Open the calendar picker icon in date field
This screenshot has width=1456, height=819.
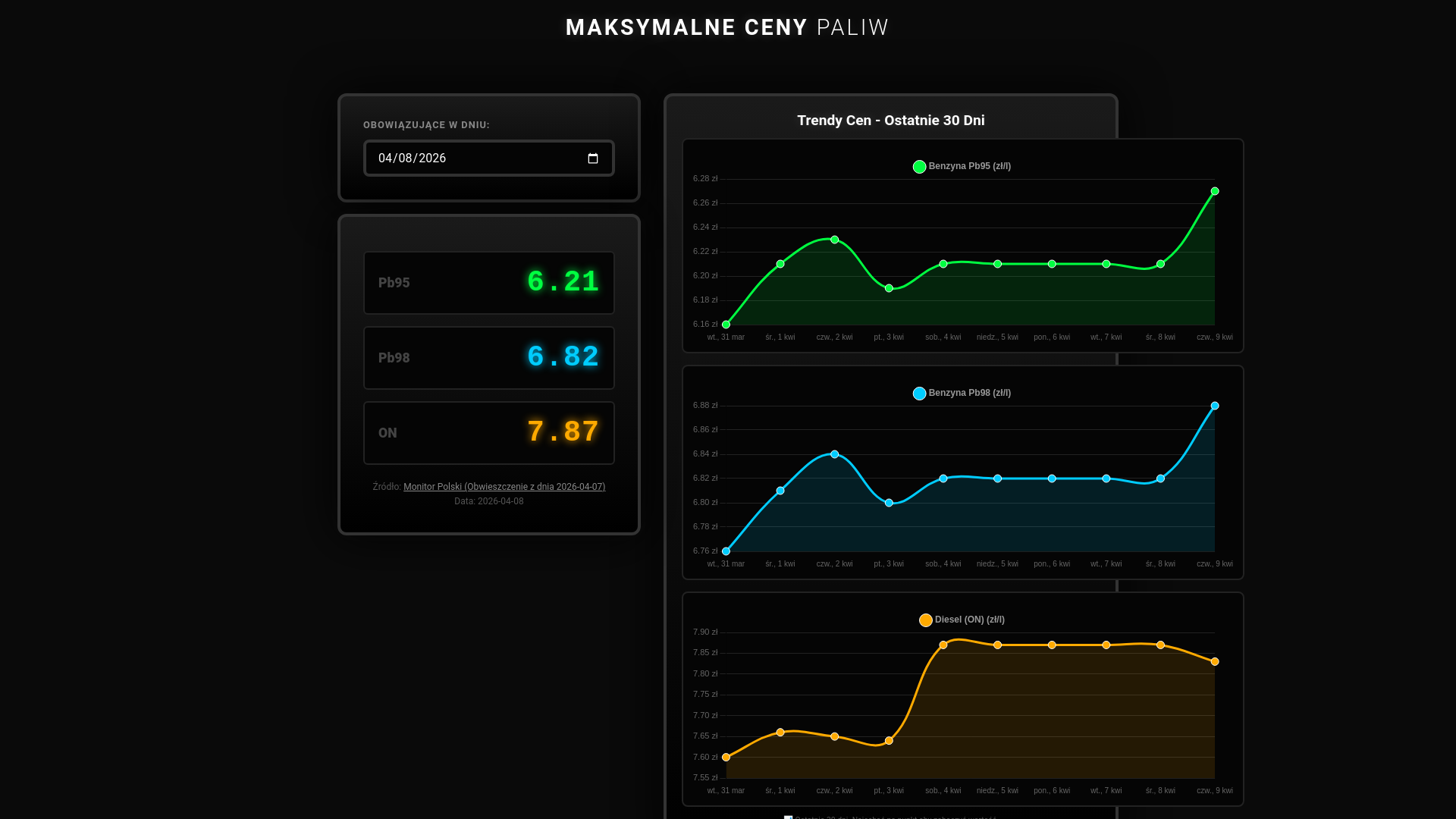click(593, 158)
